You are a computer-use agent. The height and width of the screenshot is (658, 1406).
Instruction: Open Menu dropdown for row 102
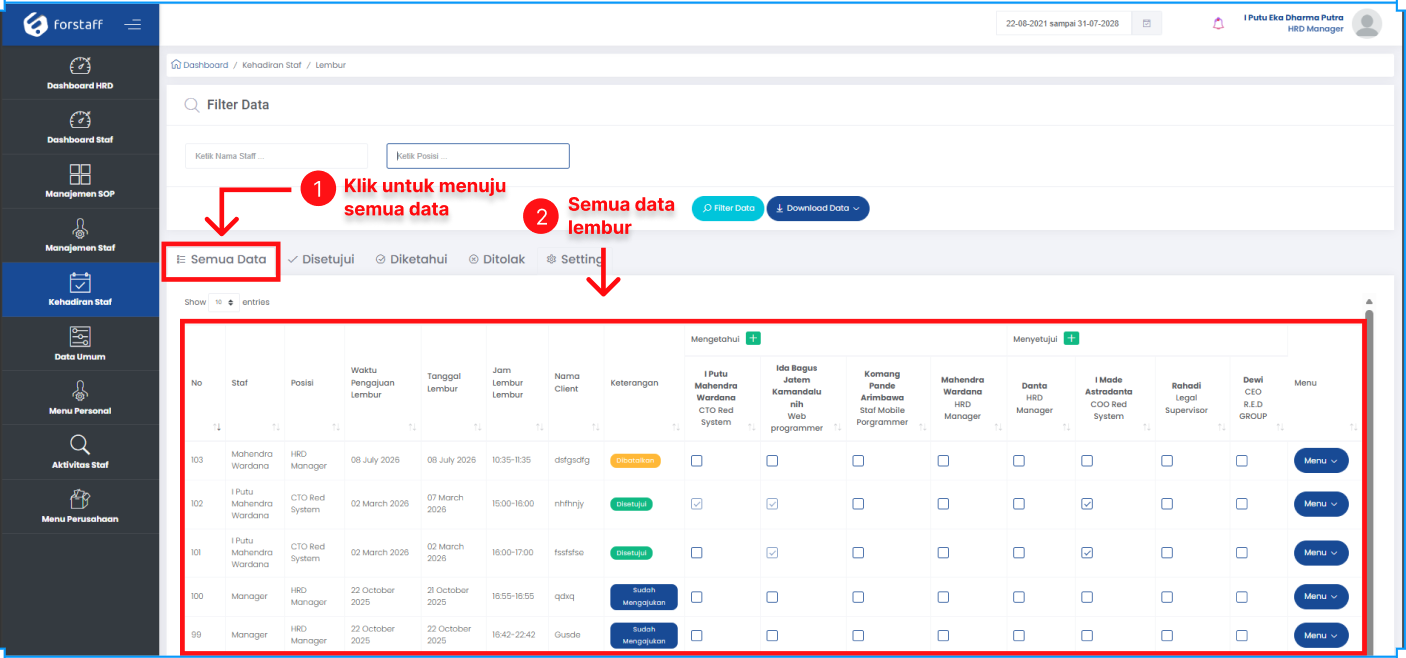click(1321, 504)
